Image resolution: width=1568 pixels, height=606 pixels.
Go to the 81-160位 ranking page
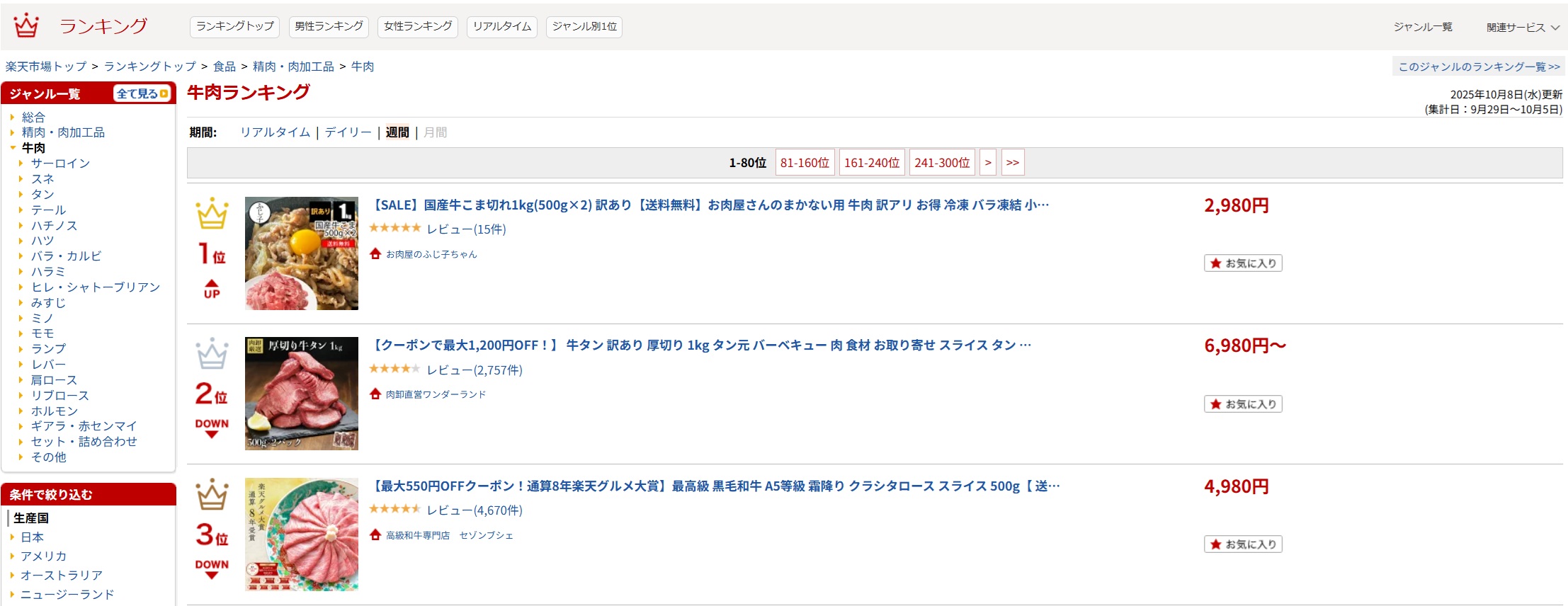click(805, 163)
